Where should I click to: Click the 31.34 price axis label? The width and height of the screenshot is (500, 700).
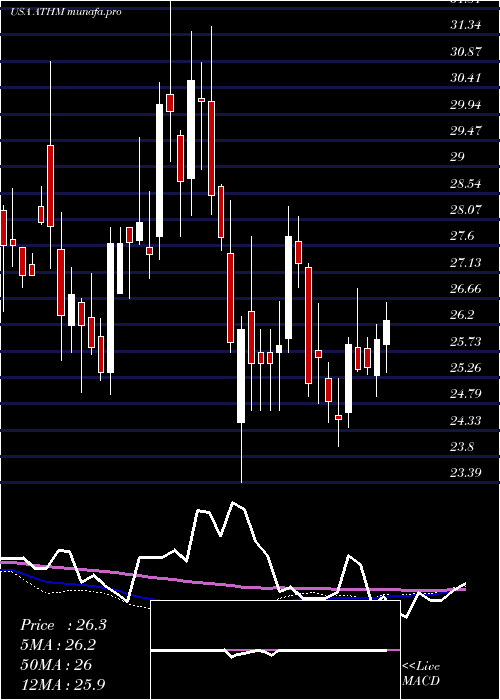tap(466, 25)
